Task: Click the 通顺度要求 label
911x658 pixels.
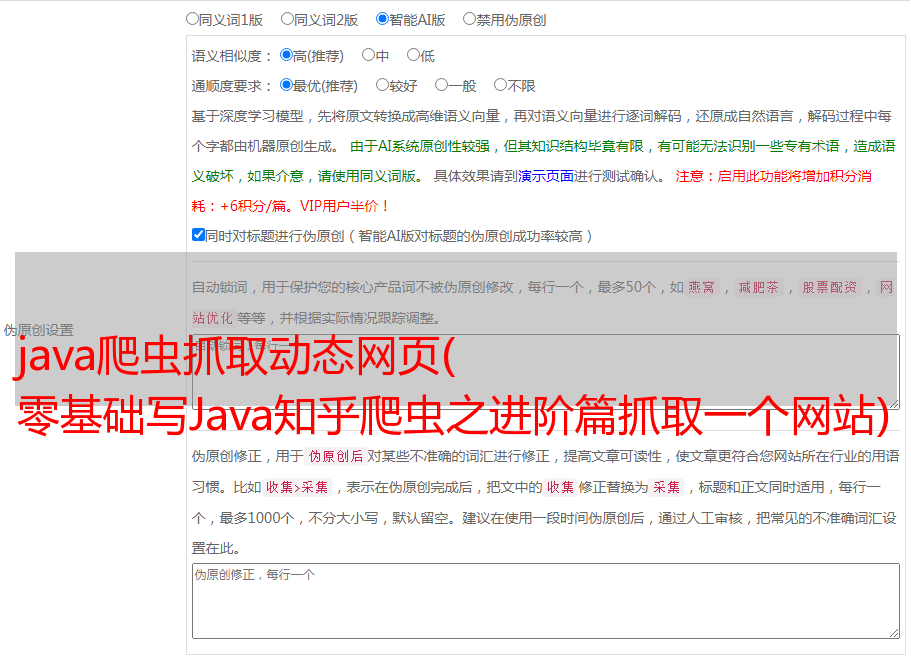Action: 232,86
